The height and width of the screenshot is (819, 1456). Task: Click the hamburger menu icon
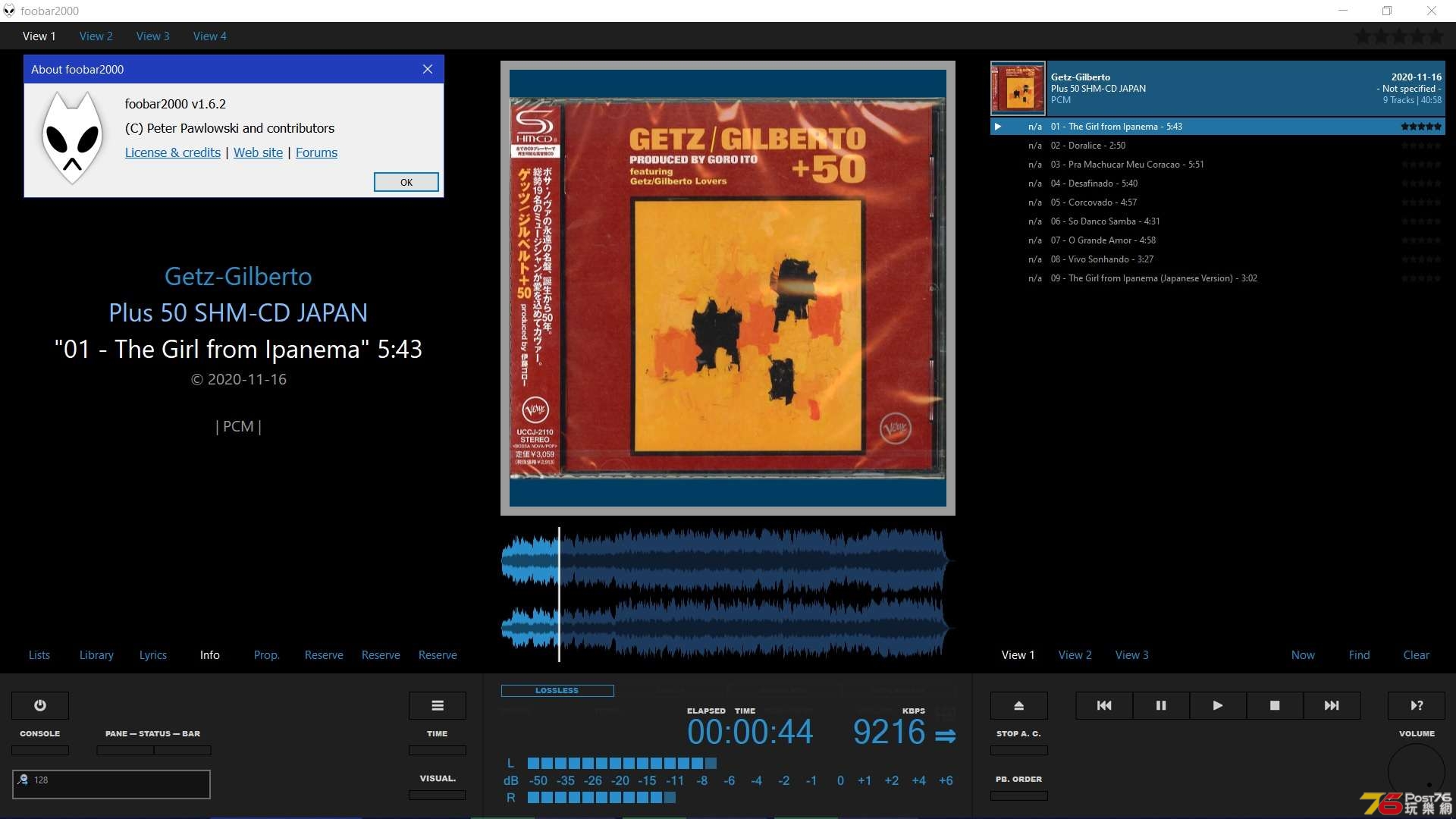coord(437,705)
